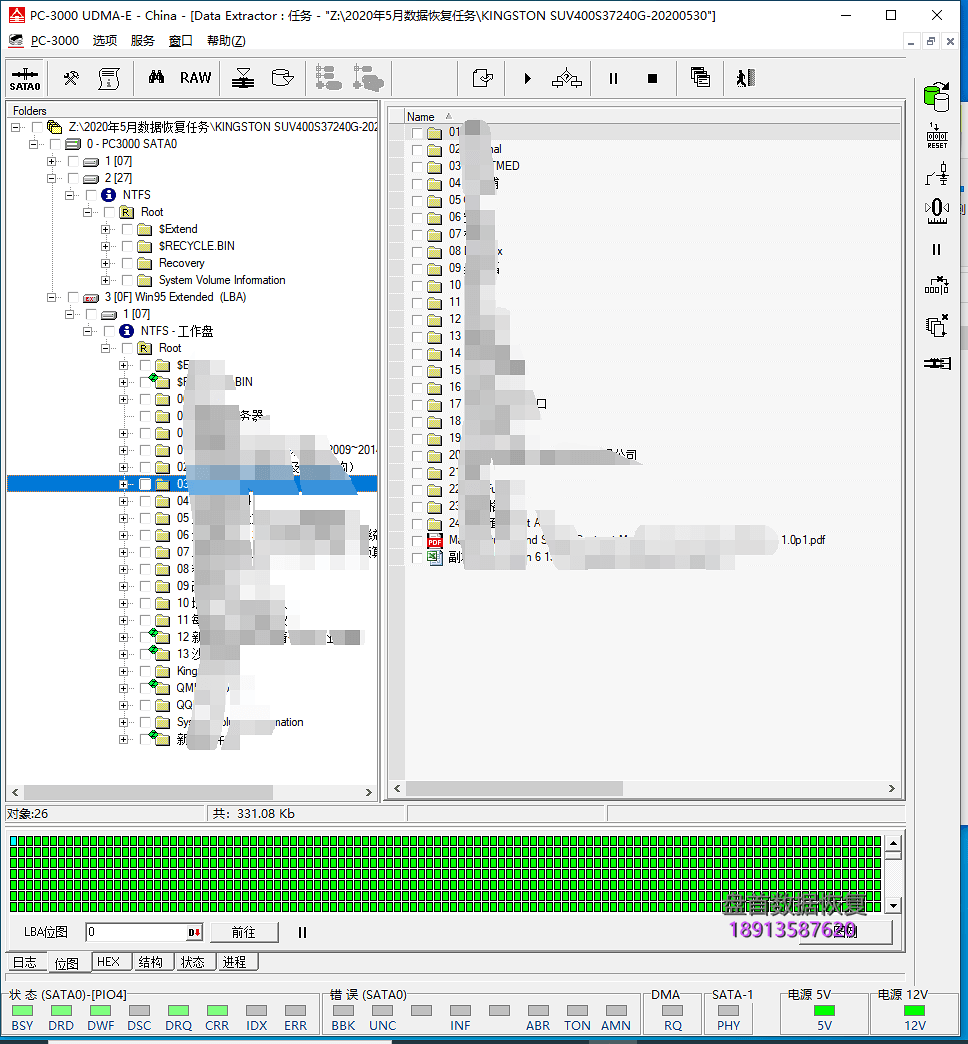This screenshot has height=1044, width=968.
Task: Click the copy-with-cross sidebar icon
Action: 937,326
